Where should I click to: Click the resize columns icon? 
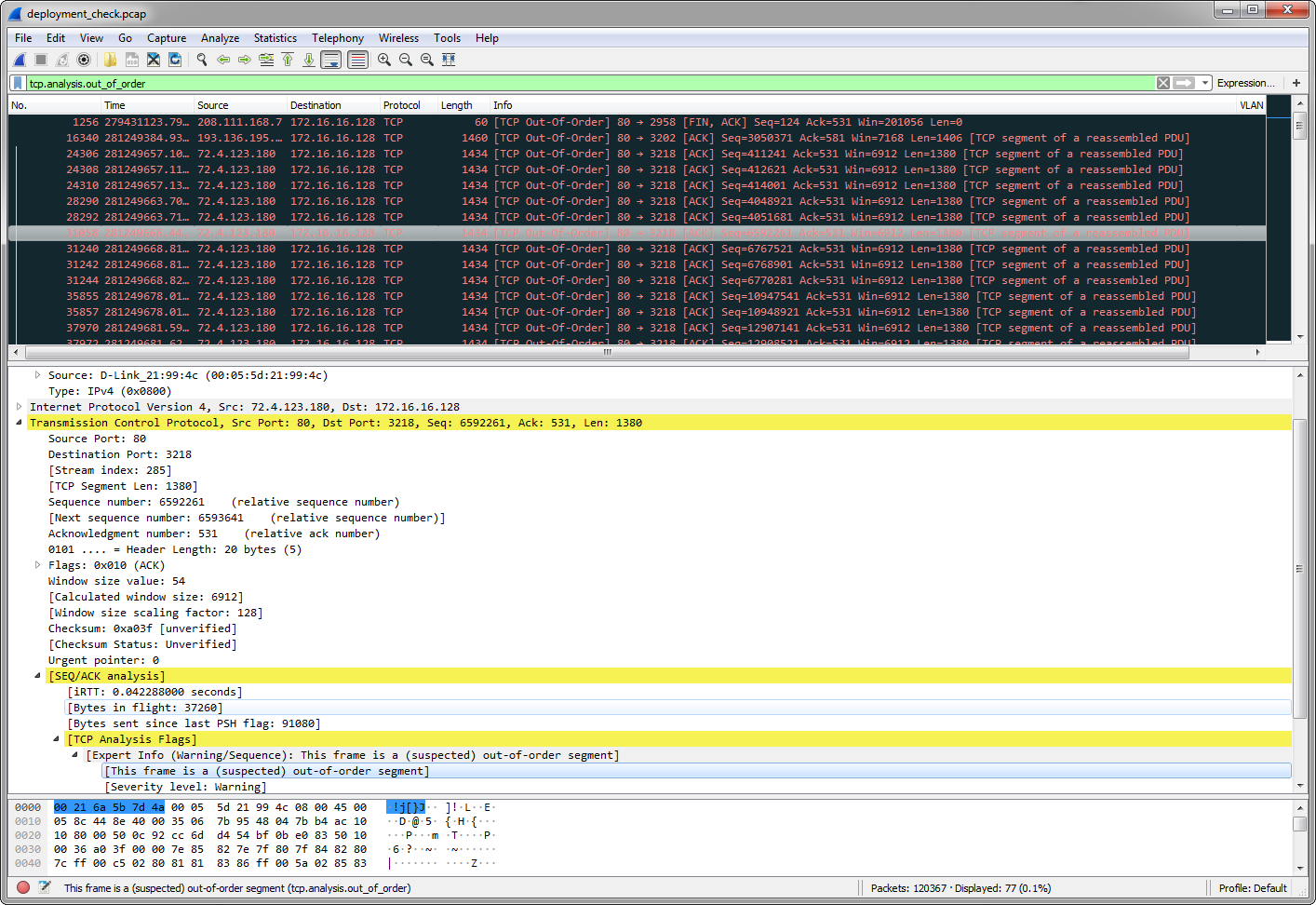click(449, 60)
